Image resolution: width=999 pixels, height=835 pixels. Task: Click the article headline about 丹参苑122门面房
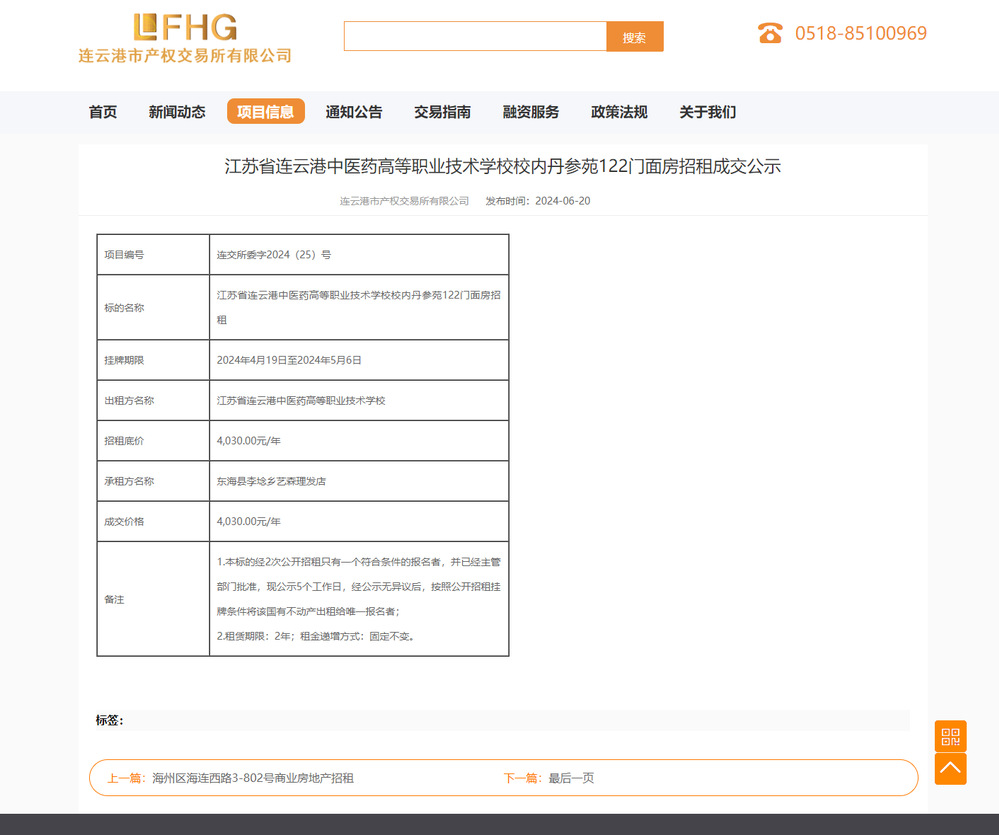coord(502,167)
